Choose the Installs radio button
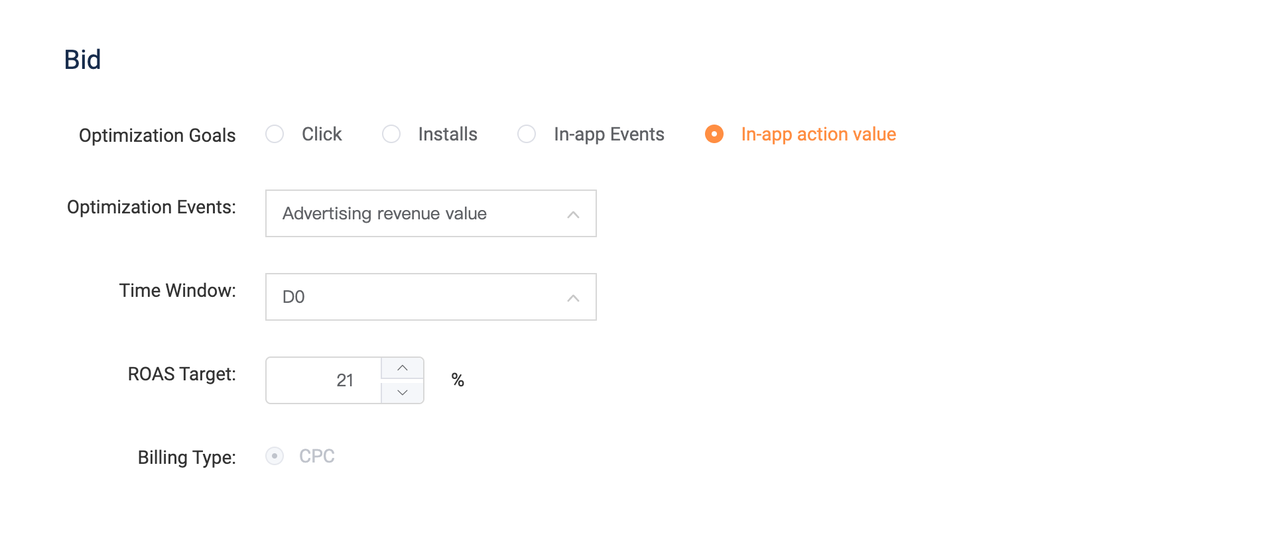The height and width of the screenshot is (546, 1280). [x=391, y=134]
